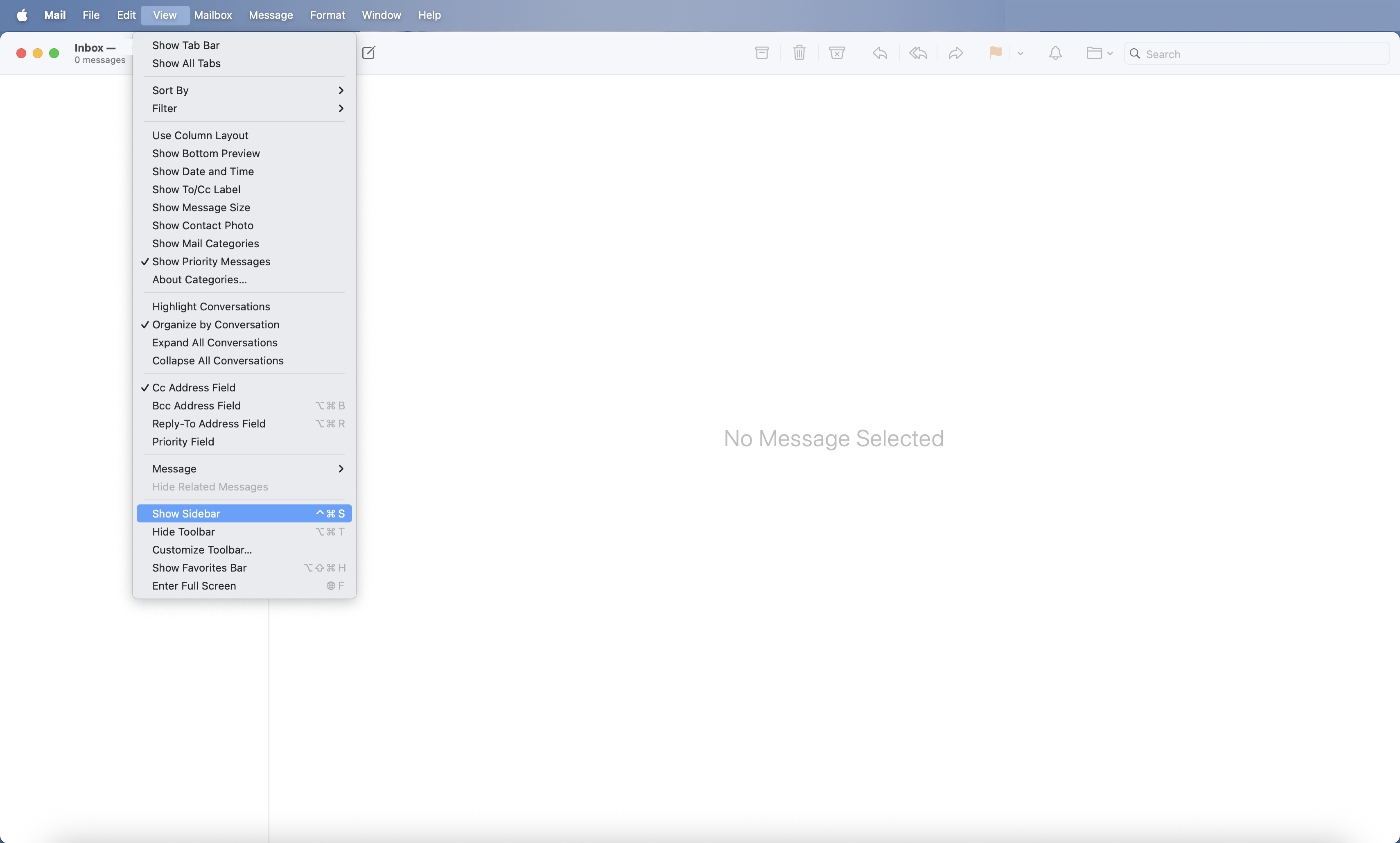Select Expand All Conversations
1400x843 pixels.
coord(244,343)
